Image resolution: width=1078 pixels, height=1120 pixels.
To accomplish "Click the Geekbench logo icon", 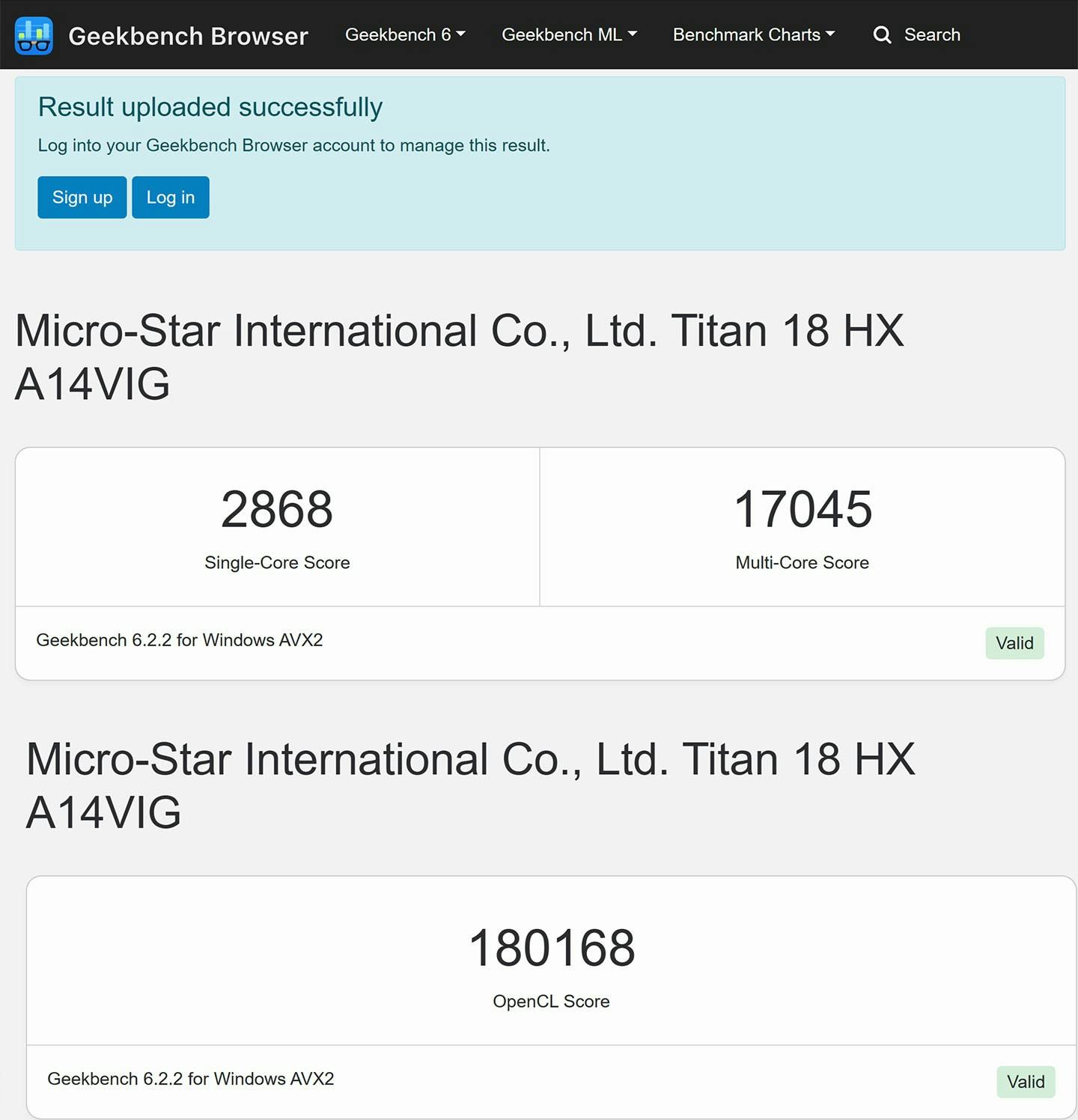I will pos(34,35).
